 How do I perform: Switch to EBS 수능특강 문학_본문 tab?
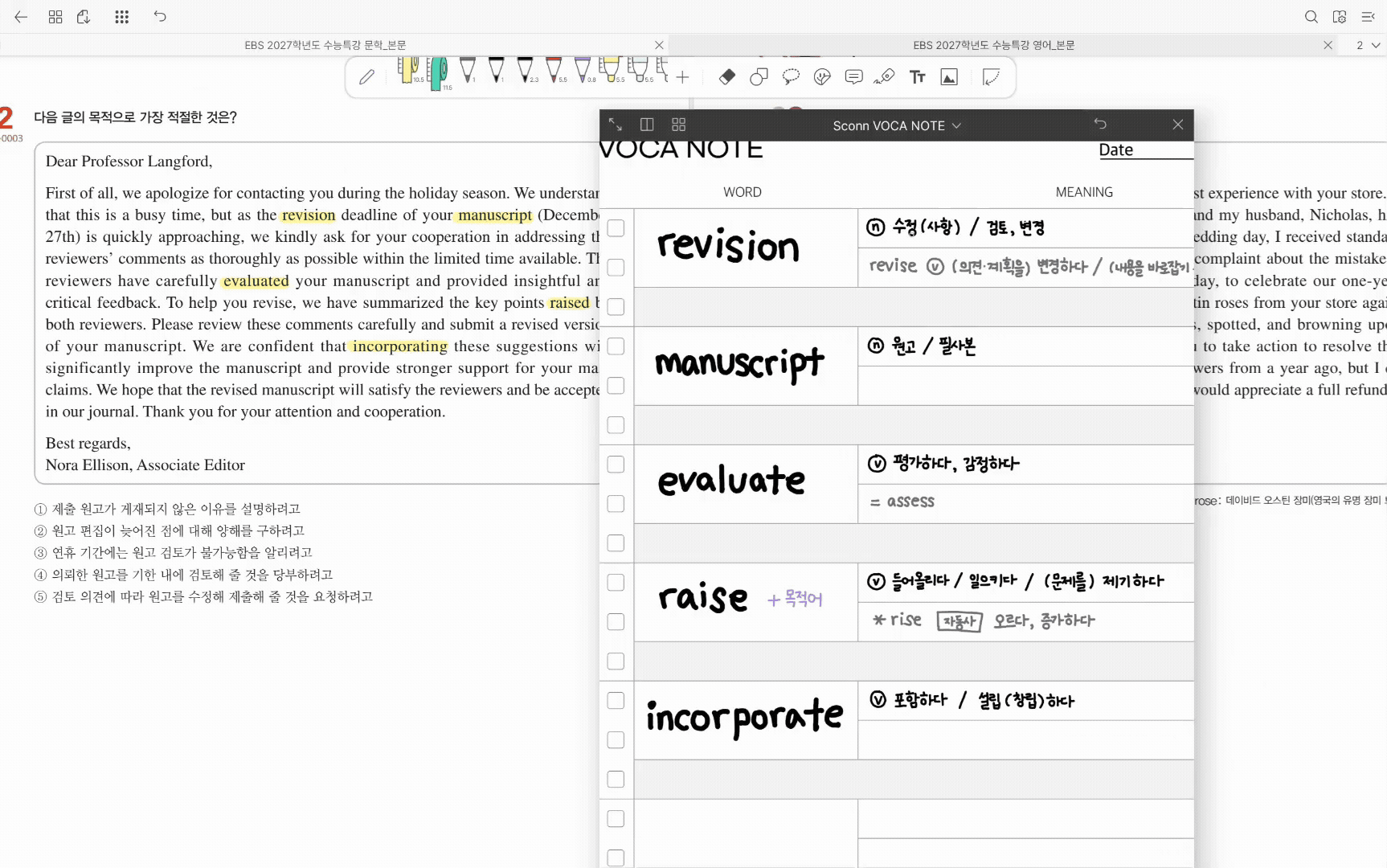click(x=325, y=45)
